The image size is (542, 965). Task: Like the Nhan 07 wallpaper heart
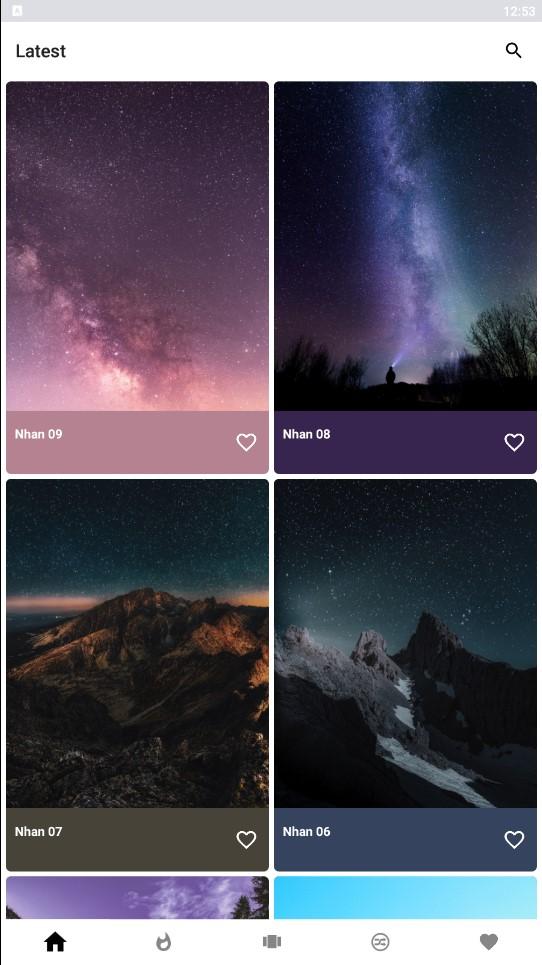(x=246, y=839)
